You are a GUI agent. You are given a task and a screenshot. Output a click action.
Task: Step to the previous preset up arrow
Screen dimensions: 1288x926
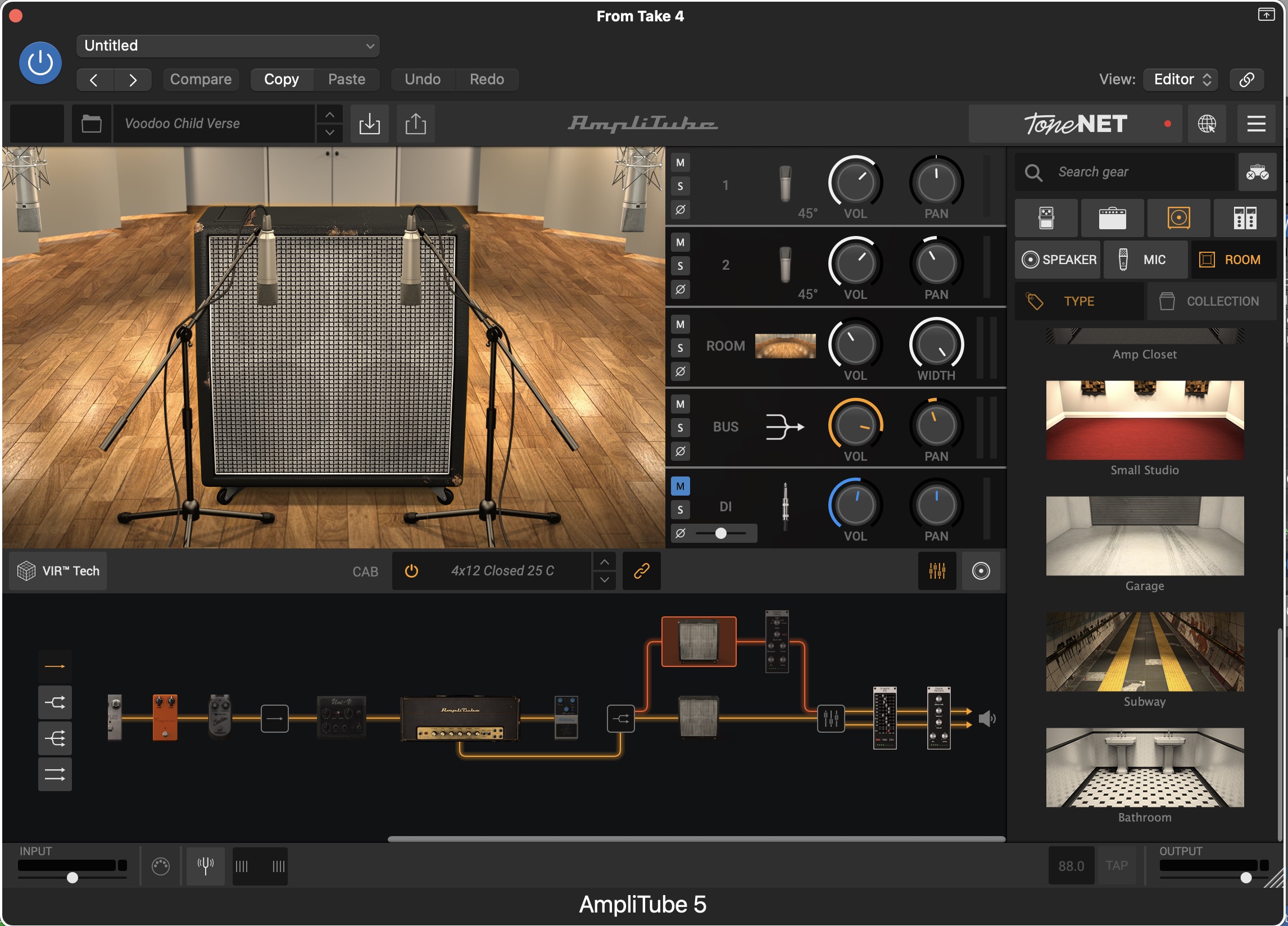pos(329,115)
